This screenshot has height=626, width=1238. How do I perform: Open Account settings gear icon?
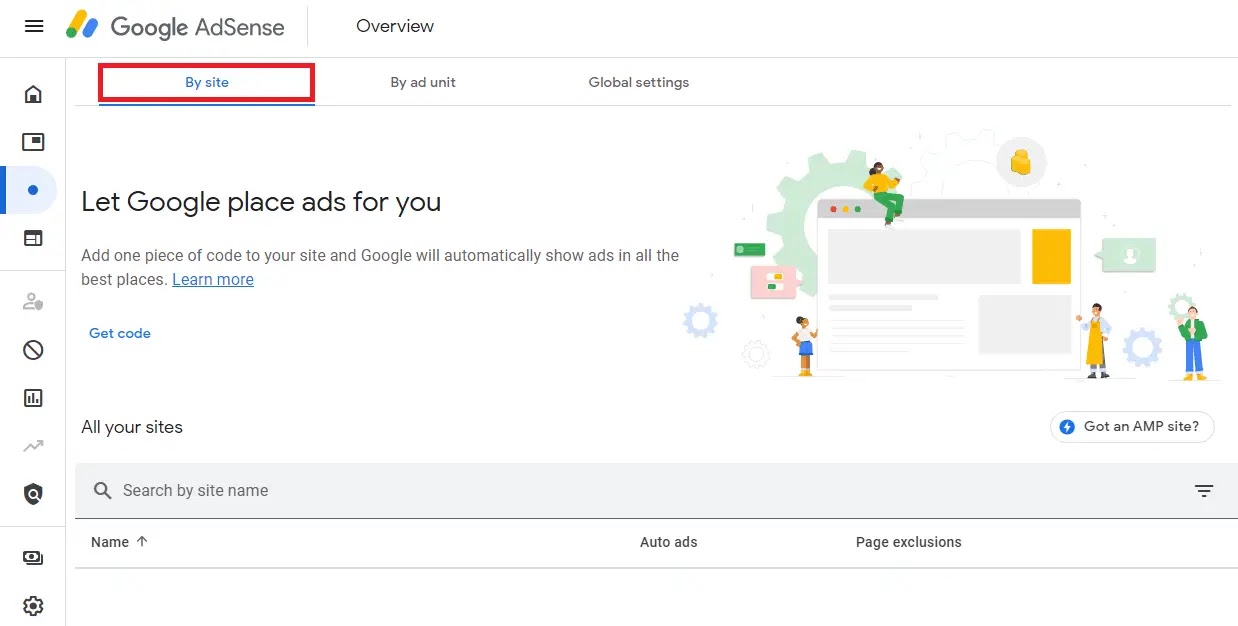[x=33, y=606]
